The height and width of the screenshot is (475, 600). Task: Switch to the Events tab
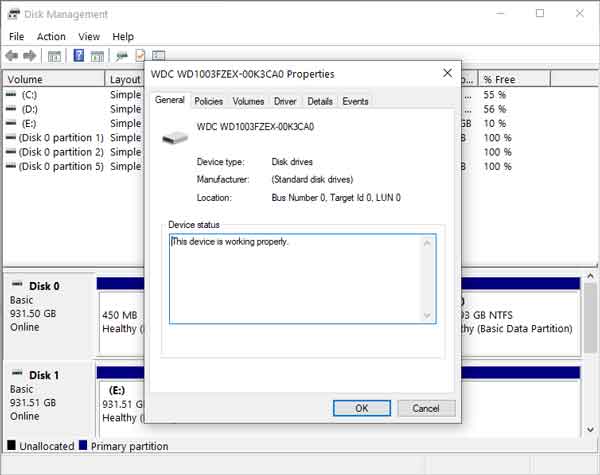coord(355,101)
